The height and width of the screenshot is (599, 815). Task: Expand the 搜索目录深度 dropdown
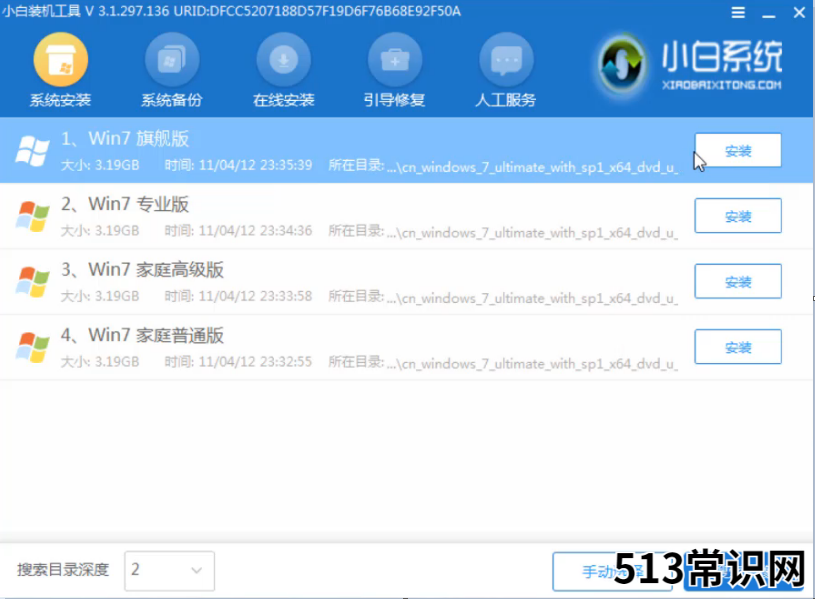[168, 570]
